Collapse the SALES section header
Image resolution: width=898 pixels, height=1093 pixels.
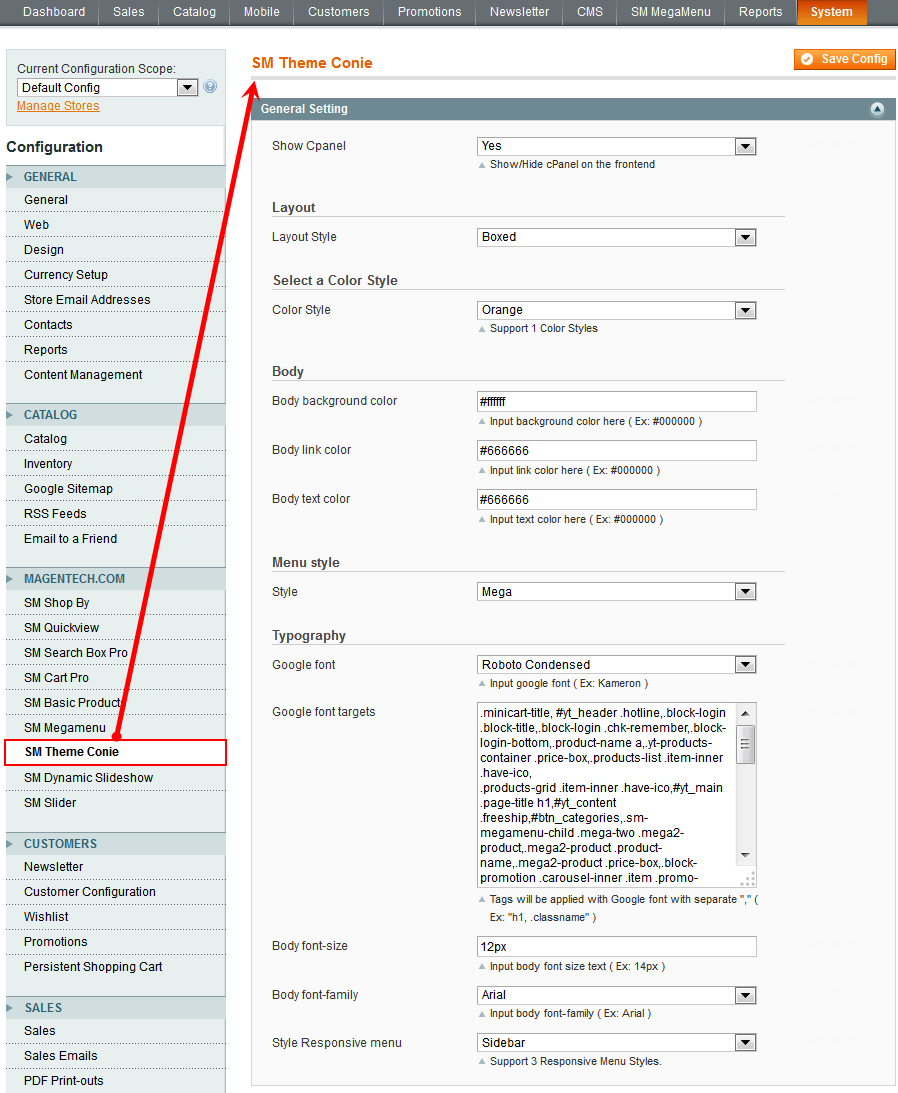pos(115,1008)
